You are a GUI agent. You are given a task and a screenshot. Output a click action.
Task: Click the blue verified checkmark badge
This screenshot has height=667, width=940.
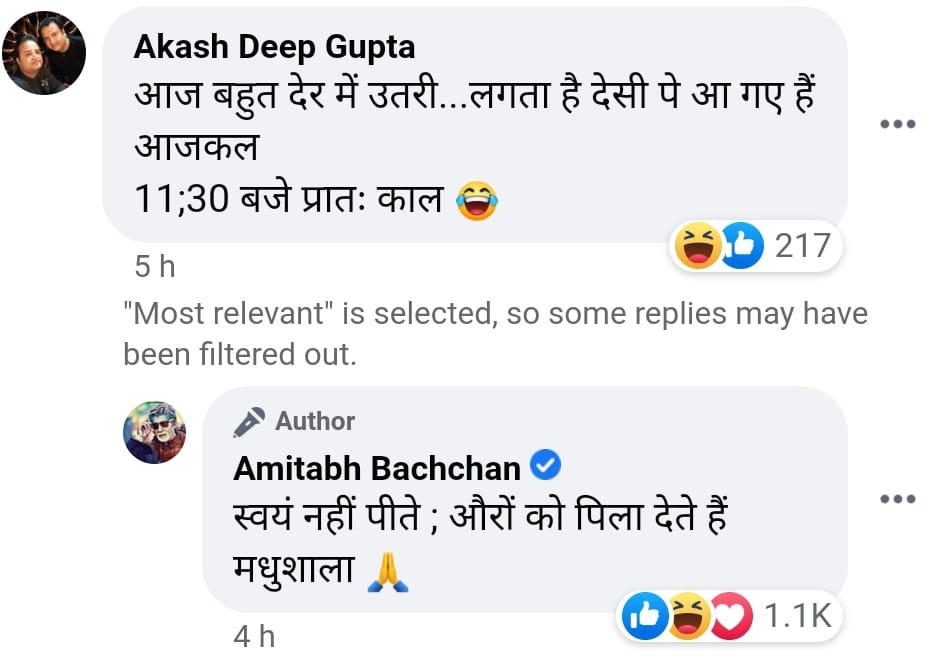pos(546,465)
